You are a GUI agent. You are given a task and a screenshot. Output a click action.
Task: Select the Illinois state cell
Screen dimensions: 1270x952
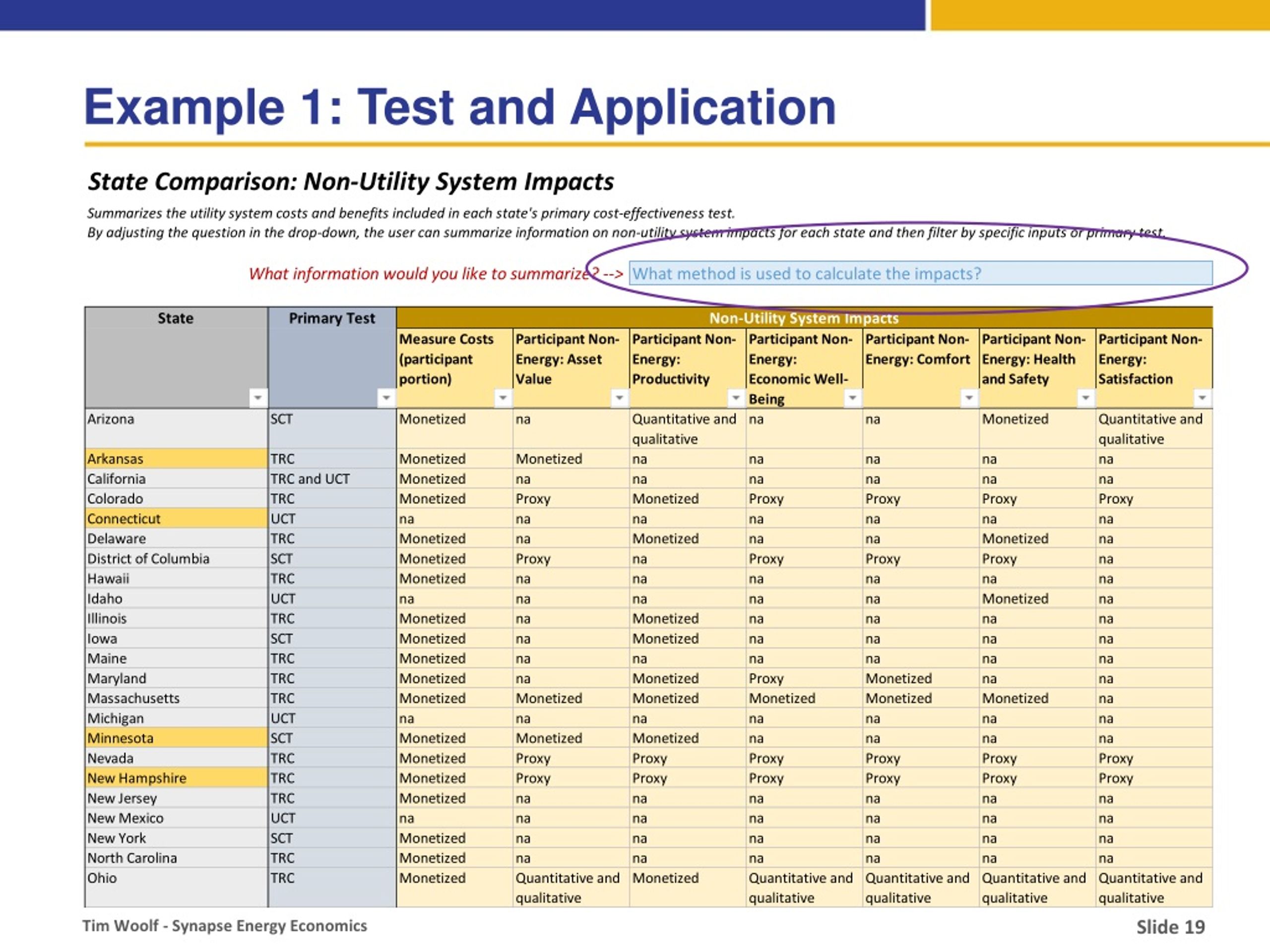pos(176,619)
